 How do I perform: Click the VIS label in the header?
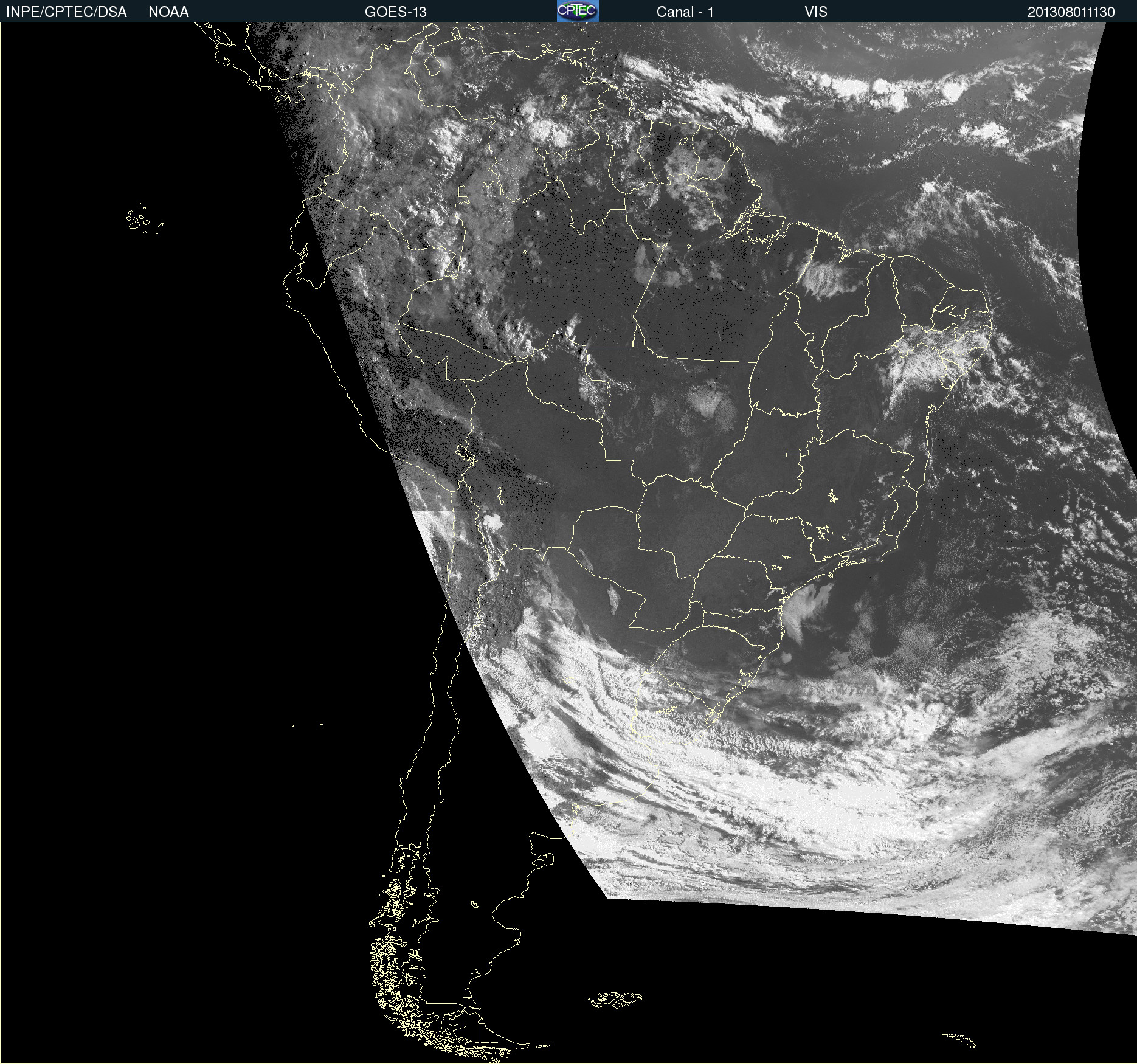coord(815,12)
